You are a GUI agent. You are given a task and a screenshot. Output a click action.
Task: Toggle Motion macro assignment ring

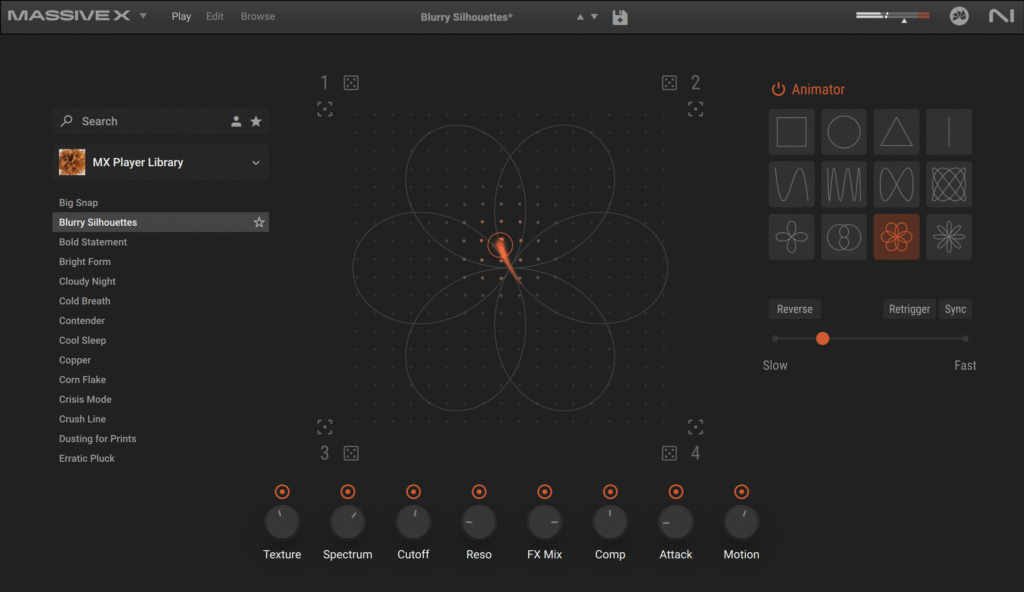(741, 491)
